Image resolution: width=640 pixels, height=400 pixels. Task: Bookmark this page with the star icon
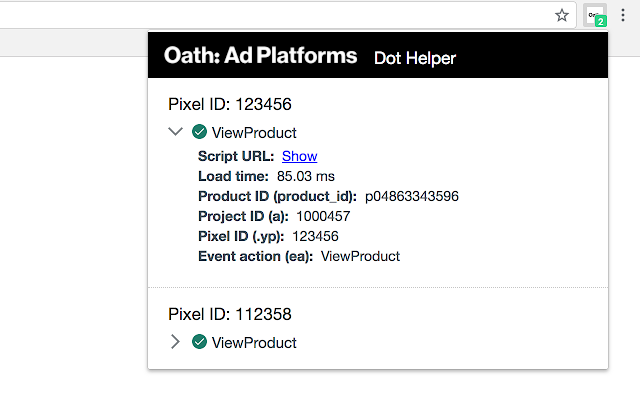[x=562, y=15]
